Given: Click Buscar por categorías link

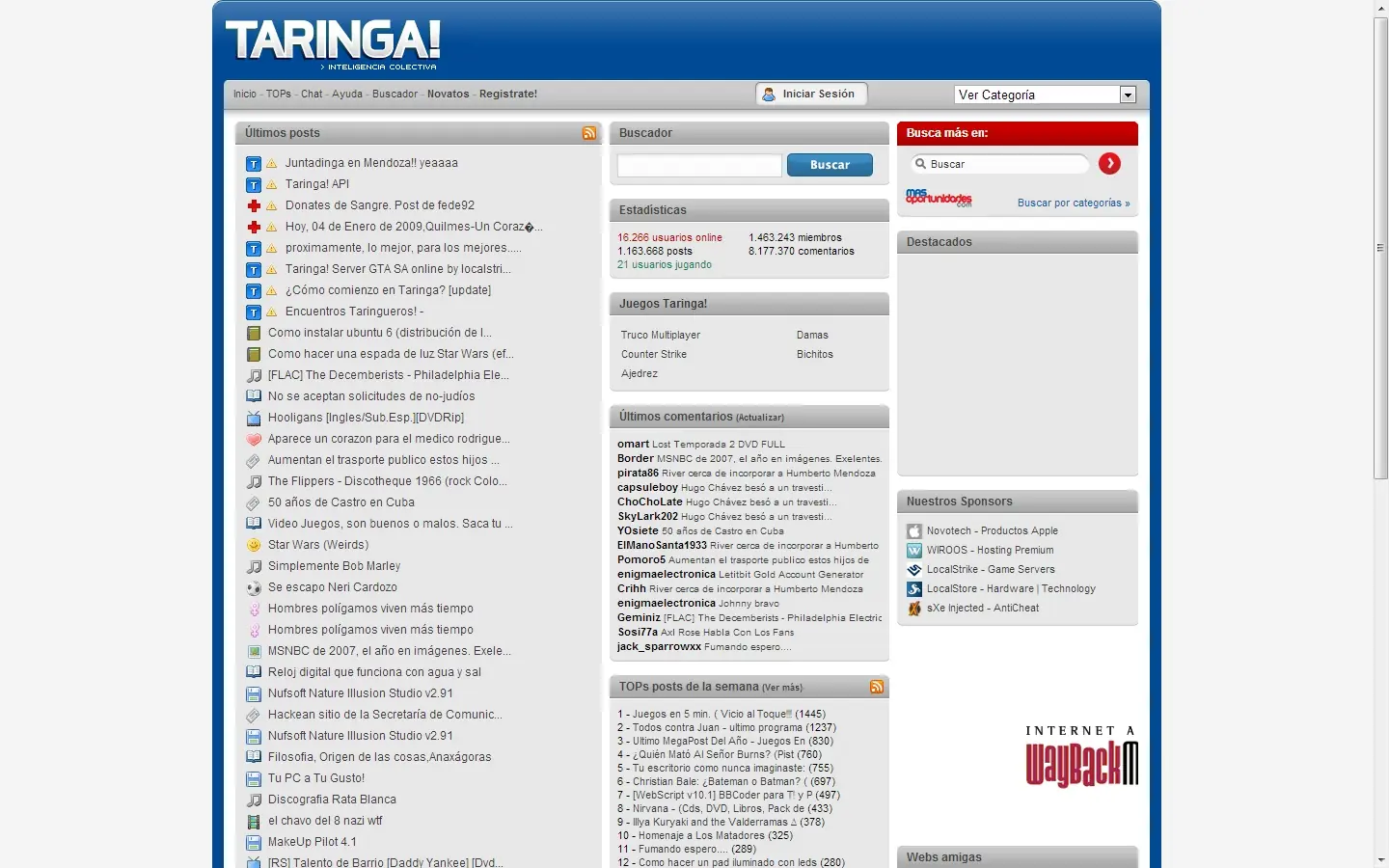Looking at the screenshot, I should pyautogui.click(x=1074, y=203).
